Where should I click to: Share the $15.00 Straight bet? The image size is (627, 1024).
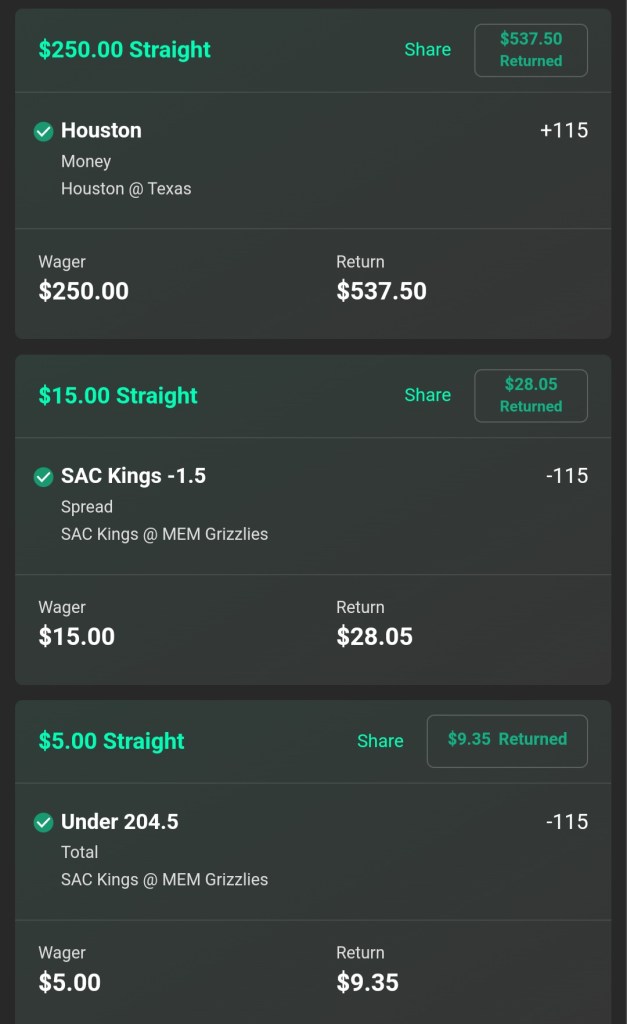[x=427, y=396]
